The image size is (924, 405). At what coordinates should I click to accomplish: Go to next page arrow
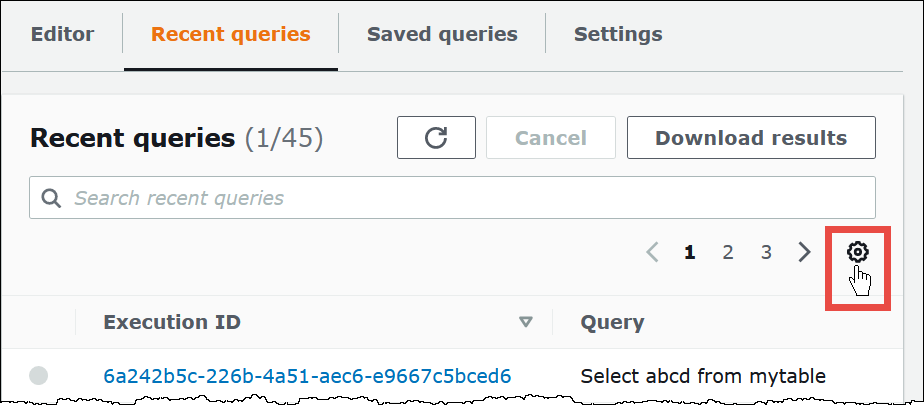[x=804, y=252]
